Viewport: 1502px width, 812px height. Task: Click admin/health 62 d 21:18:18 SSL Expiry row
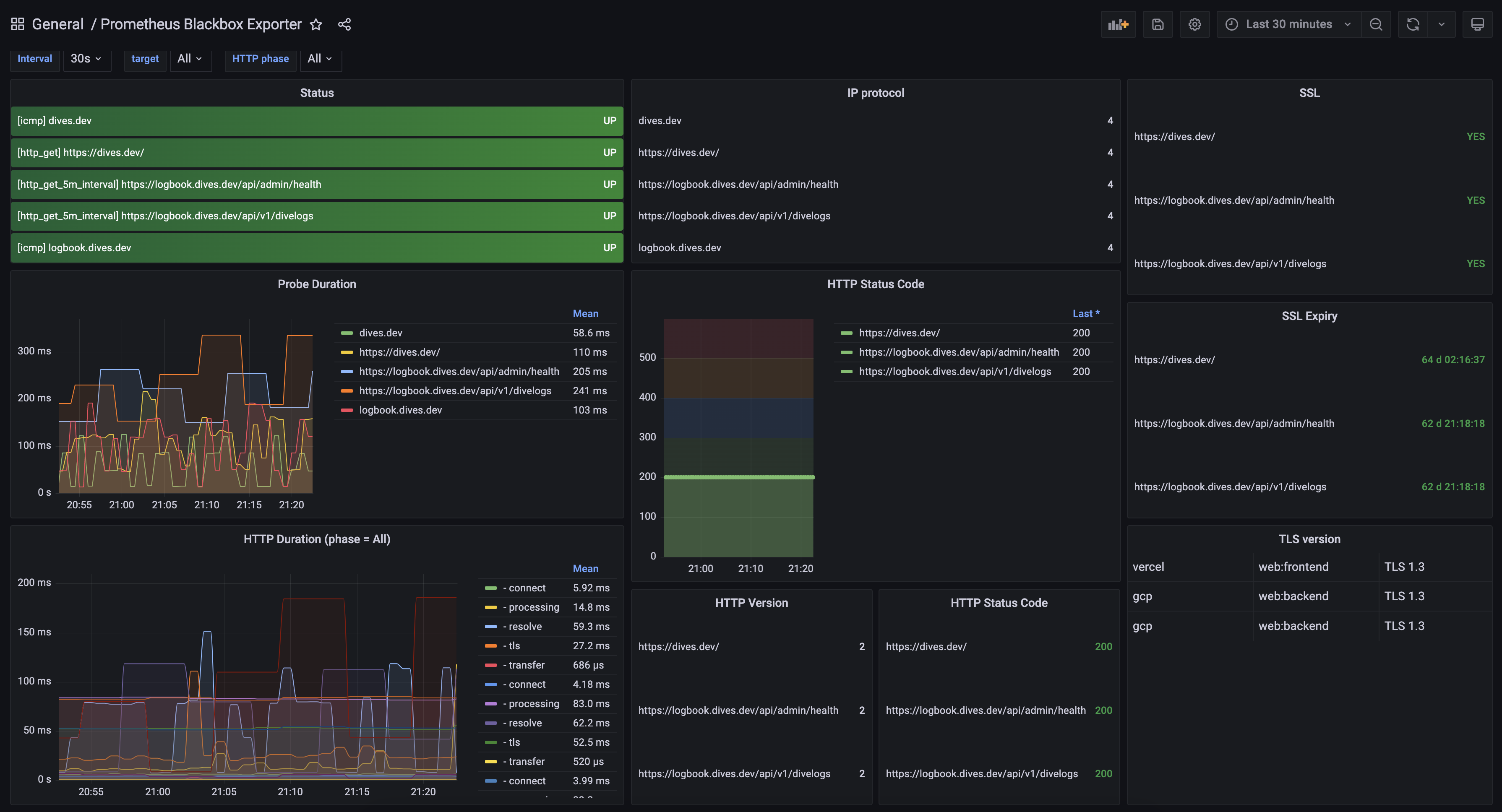tap(1309, 423)
